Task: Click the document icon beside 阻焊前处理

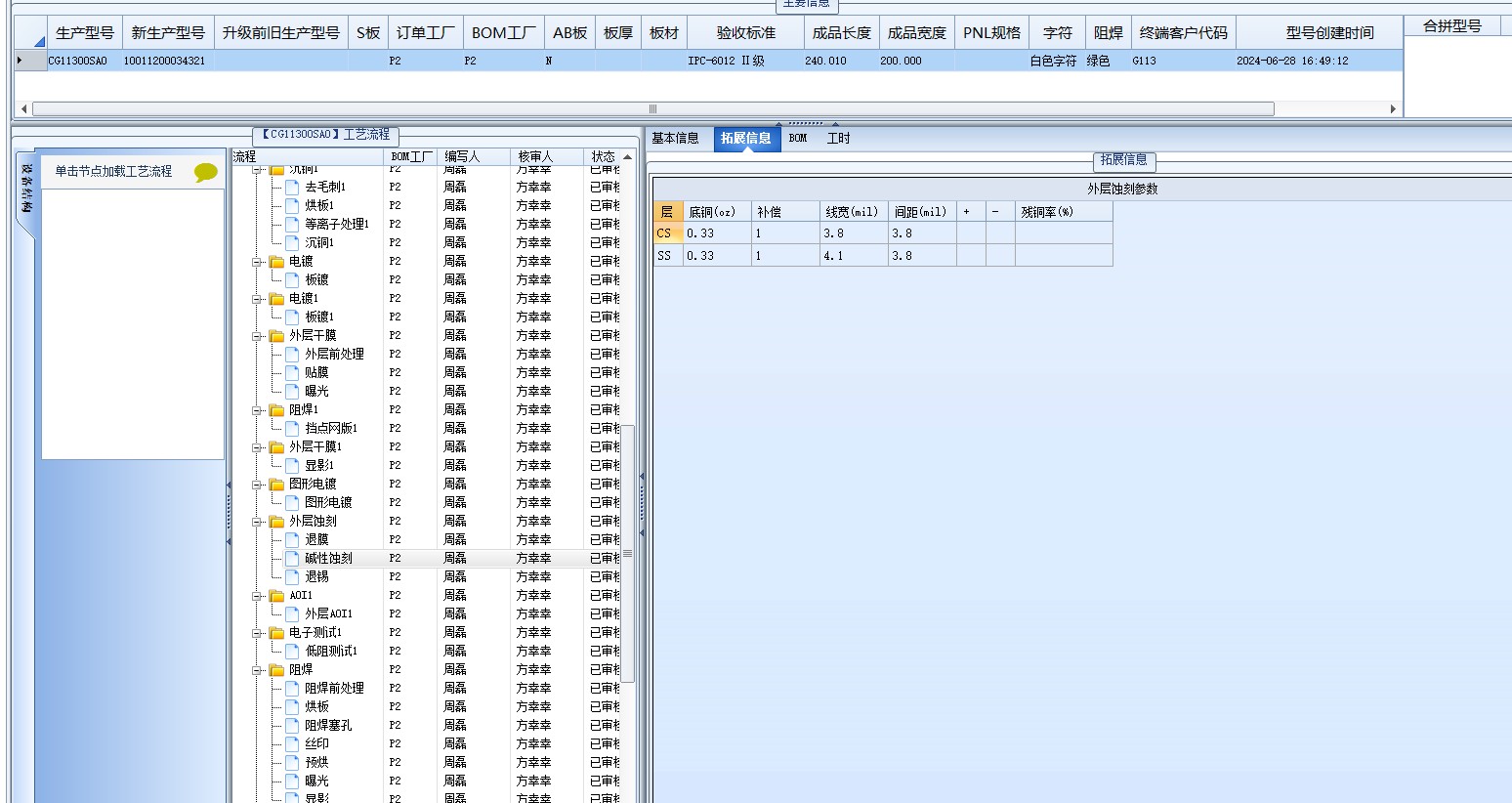Action: 292,688
